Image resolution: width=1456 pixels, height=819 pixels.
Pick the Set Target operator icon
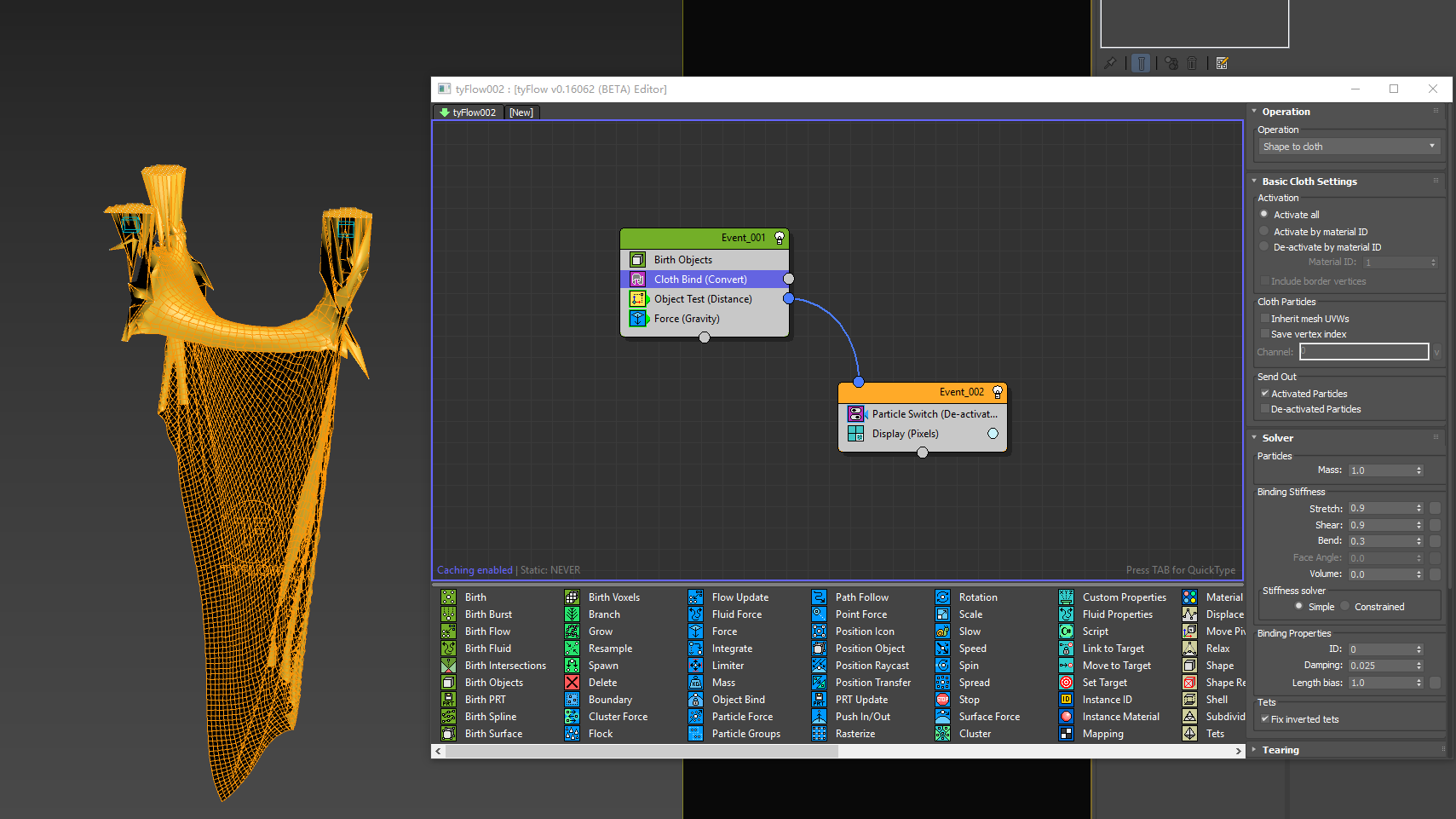1067,683
